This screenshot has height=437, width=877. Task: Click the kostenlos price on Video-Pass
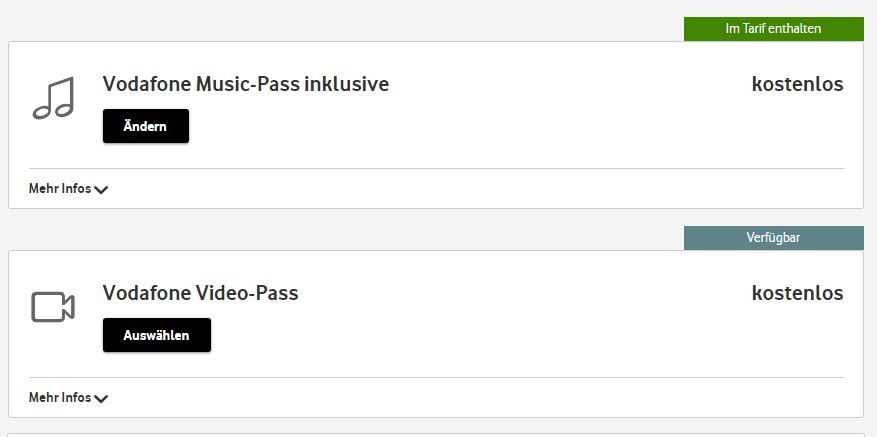(x=797, y=294)
